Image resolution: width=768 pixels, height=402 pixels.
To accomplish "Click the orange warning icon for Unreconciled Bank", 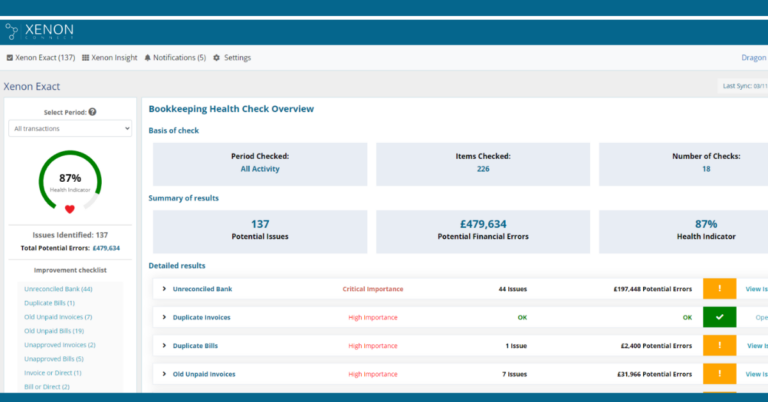I will pyautogui.click(x=720, y=289).
